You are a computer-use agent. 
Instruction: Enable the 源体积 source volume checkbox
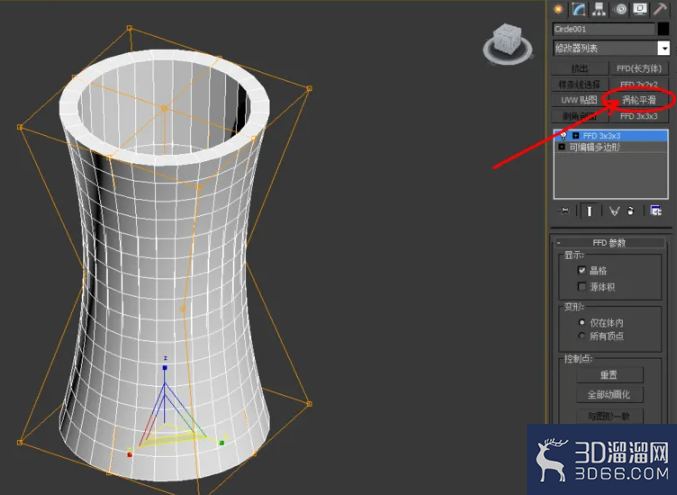pyautogui.click(x=582, y=286)
